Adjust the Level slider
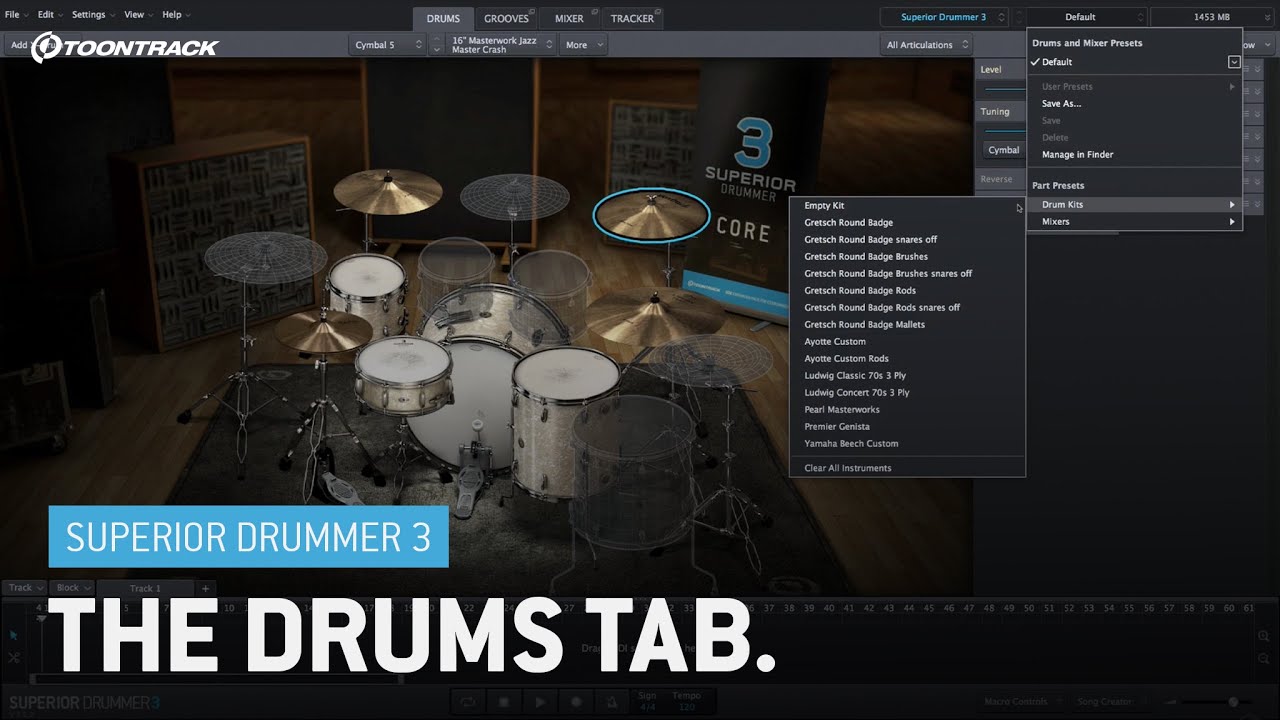Image resolution: width=1280 pixels, height=720 pixels. [x=1004, y=89]
